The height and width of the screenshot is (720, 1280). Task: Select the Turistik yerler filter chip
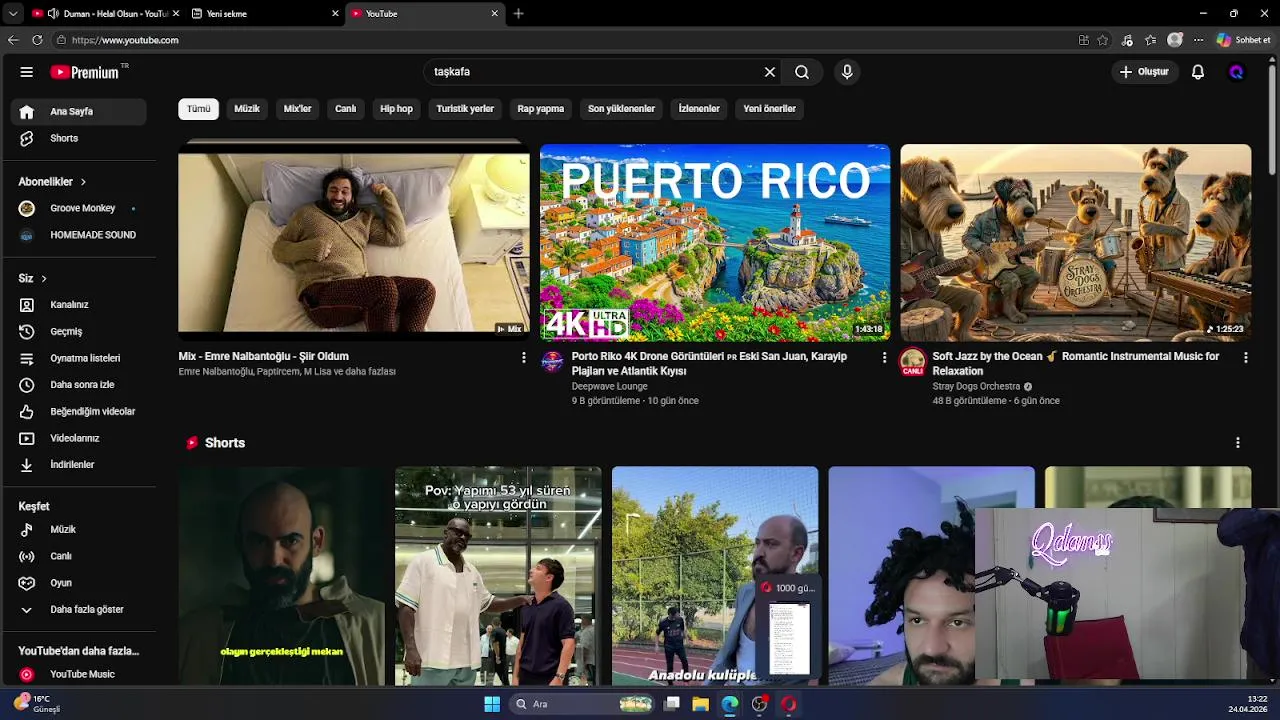click(x=465, y=109)
